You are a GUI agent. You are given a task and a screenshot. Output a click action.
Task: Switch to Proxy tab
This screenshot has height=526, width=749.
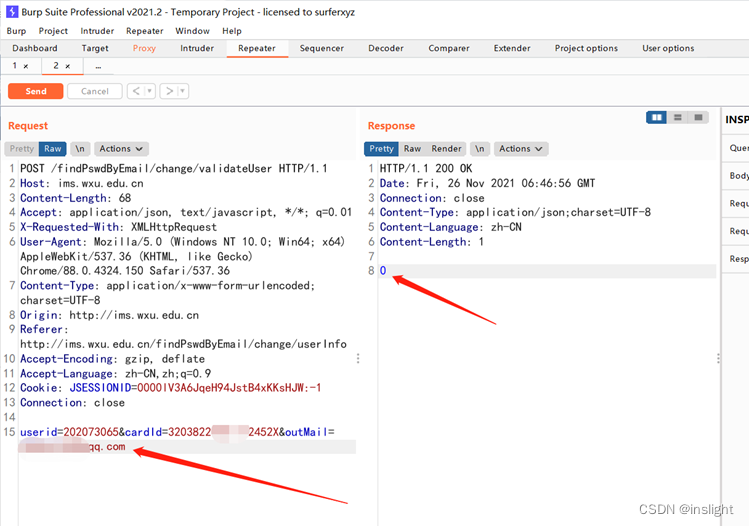144,48
